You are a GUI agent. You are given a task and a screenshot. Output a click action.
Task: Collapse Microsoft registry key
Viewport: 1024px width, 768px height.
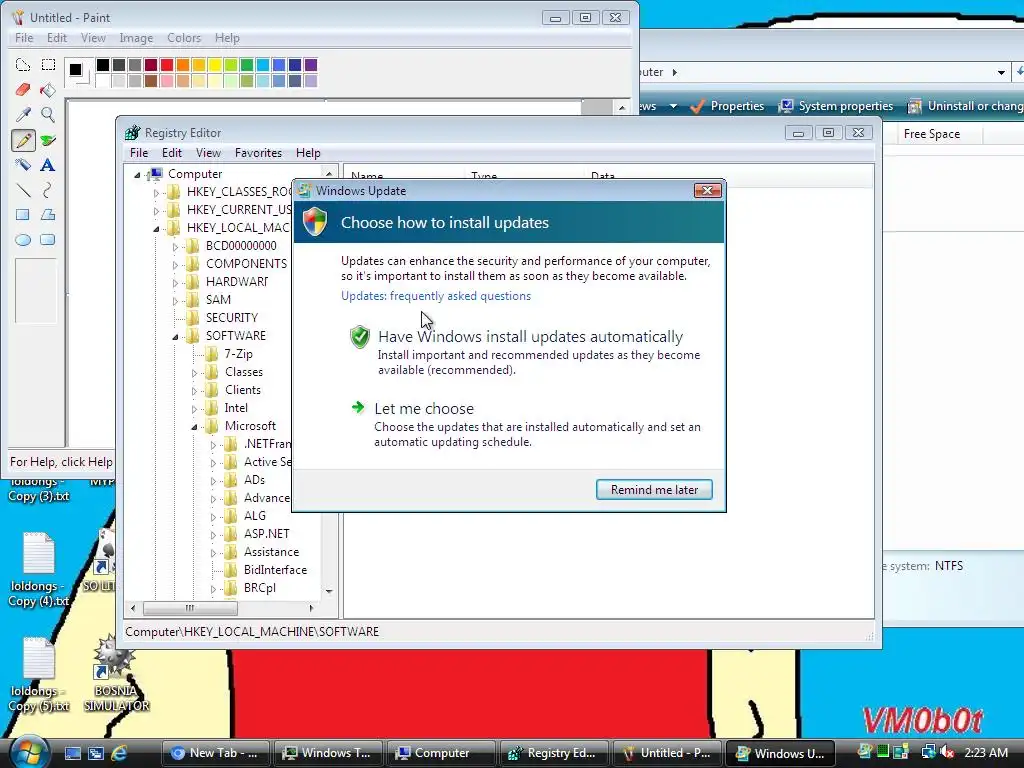point(194,427)
